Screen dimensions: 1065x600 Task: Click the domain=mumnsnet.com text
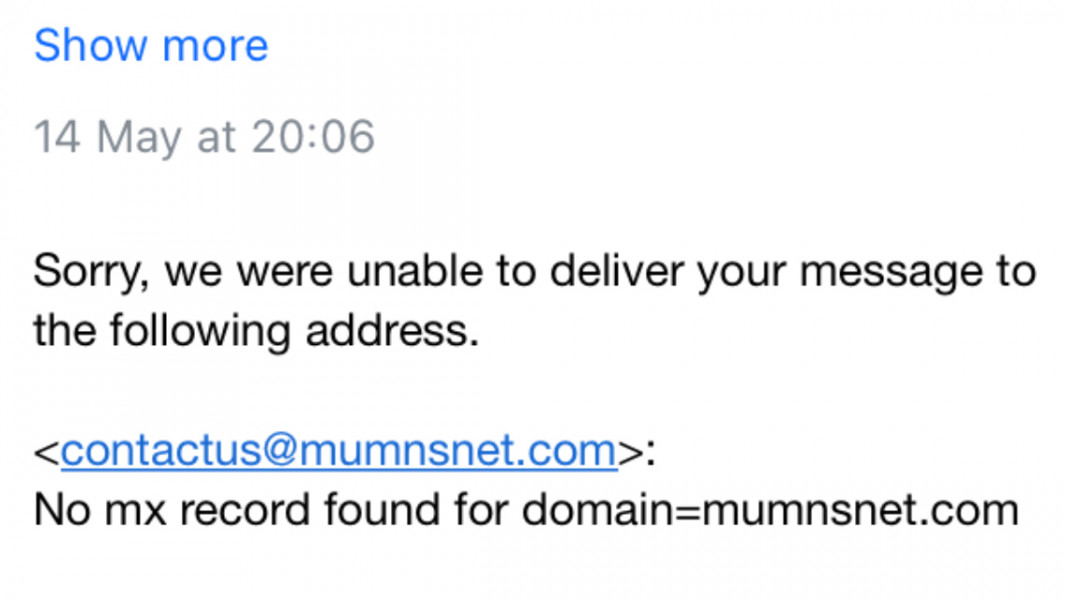[x=770, y=510]
